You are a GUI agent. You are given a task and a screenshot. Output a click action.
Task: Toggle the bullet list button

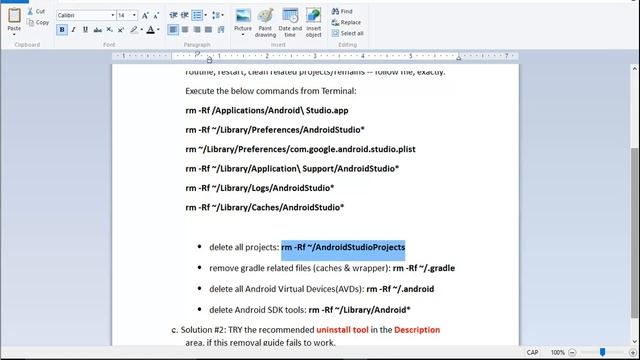tap(197, 16)
